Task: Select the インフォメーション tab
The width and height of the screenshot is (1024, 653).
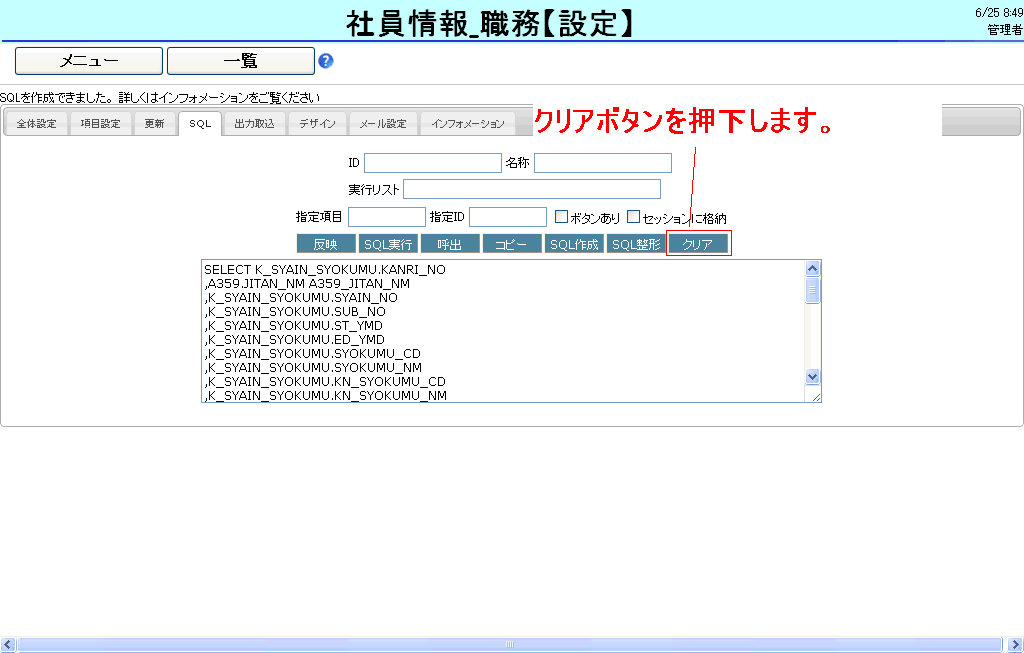Action: (x=468, y=124)
